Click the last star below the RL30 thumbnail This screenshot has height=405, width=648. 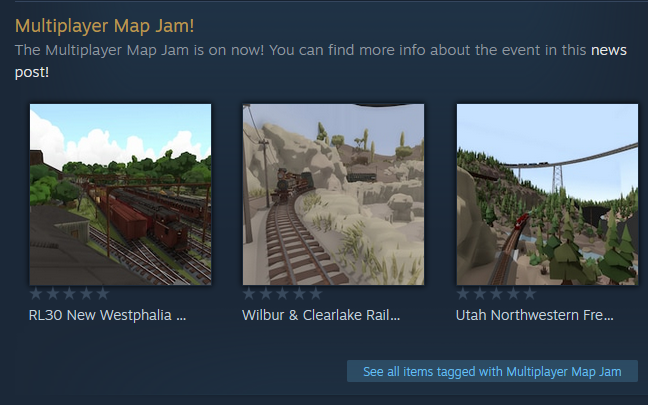pos(102,294)
